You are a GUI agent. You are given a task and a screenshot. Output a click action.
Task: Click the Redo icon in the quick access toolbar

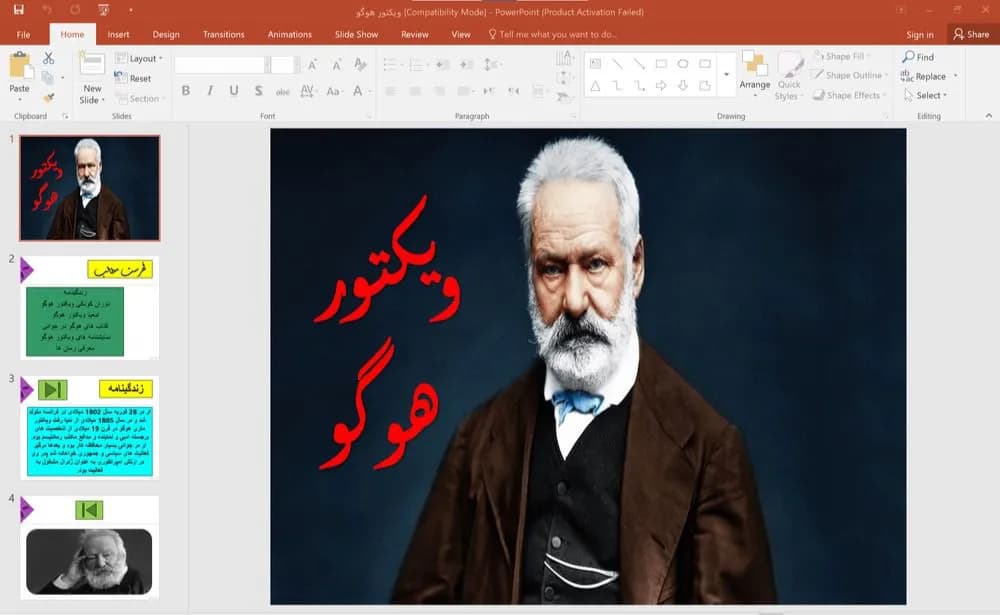(75, 10)
